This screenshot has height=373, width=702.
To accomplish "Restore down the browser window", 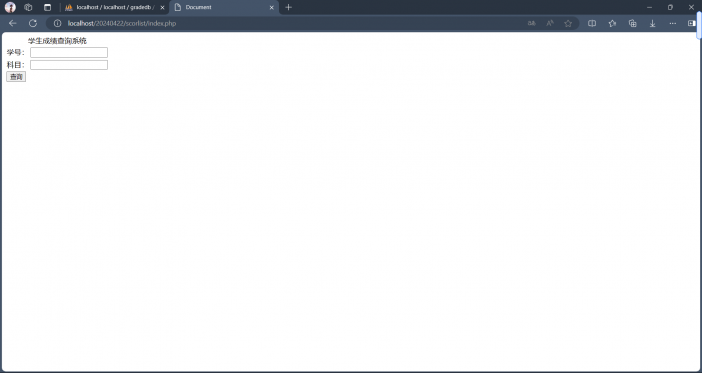I will pyautogui.click(x=670, y=7).
